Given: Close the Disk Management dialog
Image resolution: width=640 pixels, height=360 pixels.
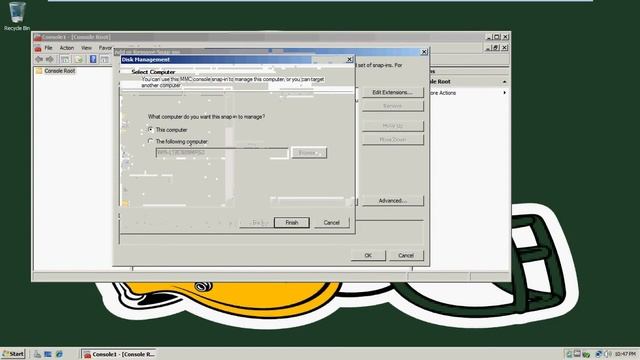Looking at the screenshot, I should pyautogui.click(x=349, y=60).
